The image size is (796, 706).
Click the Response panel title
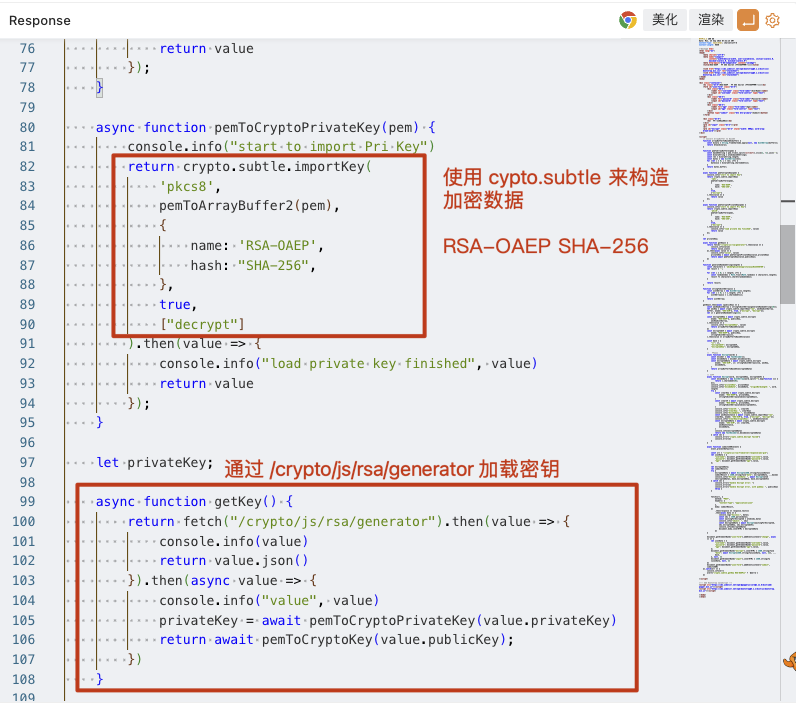click(40, 21)
